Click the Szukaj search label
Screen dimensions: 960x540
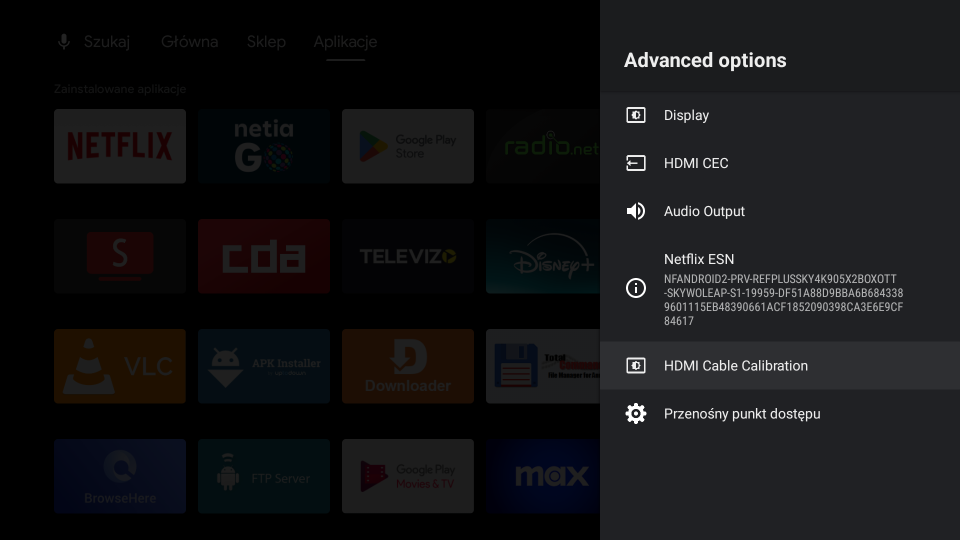(x=107, y=42)
